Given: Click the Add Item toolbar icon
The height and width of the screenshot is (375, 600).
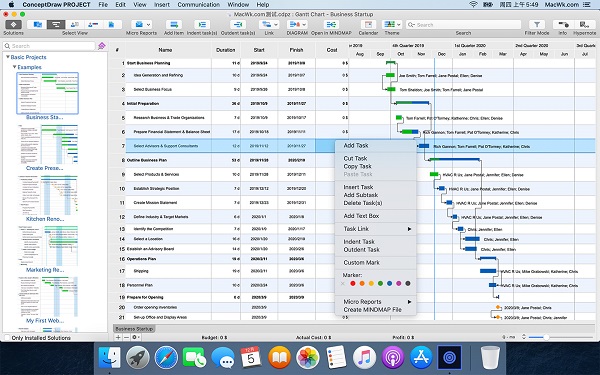Looking at the screenshot, I should click(x=174, y=24).
